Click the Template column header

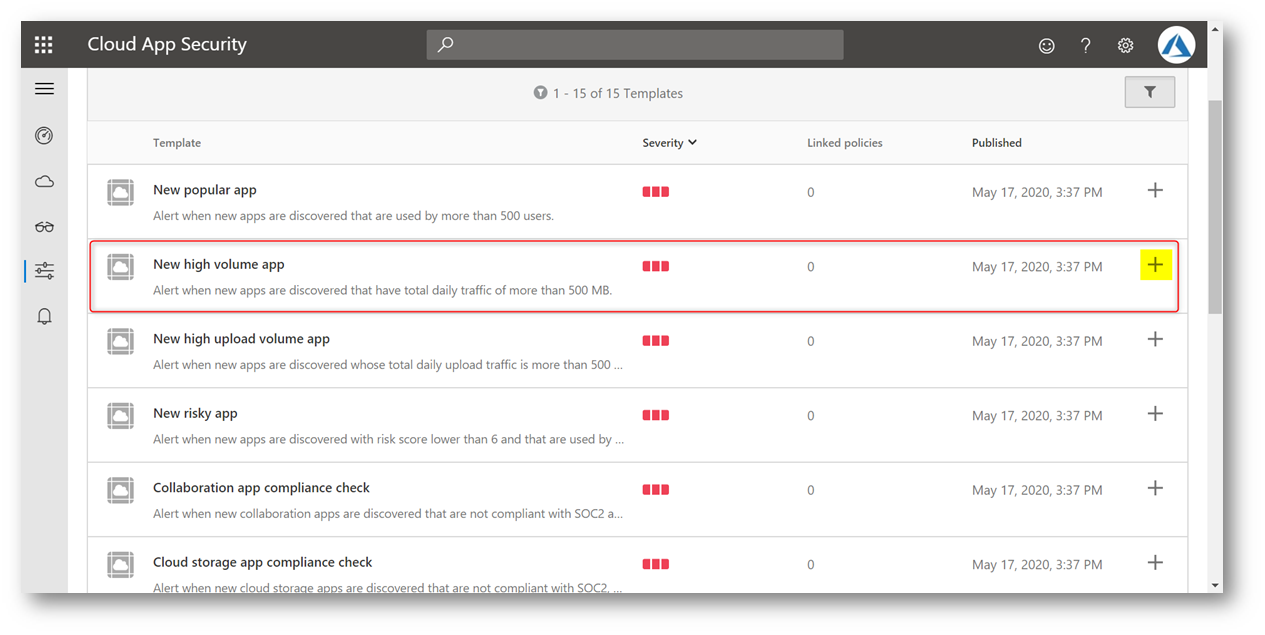(177, 143)
